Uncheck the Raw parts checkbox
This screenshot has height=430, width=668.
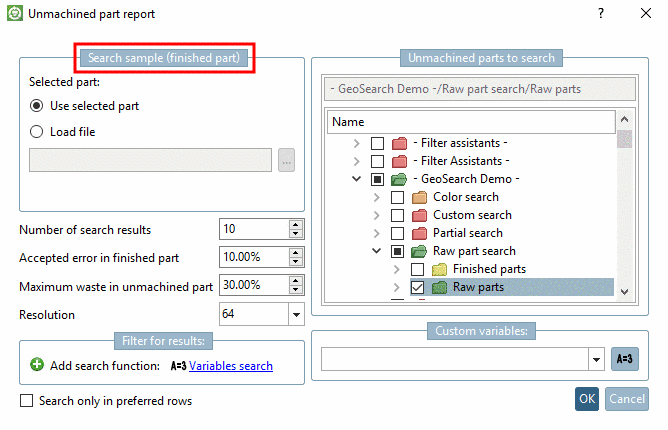click(x=417, y=288)
